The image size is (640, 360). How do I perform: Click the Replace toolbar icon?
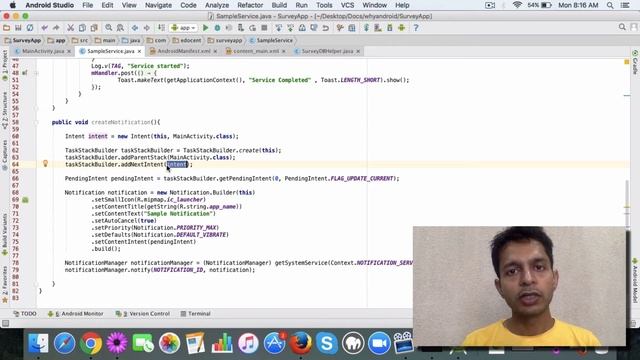click(120, 28)
